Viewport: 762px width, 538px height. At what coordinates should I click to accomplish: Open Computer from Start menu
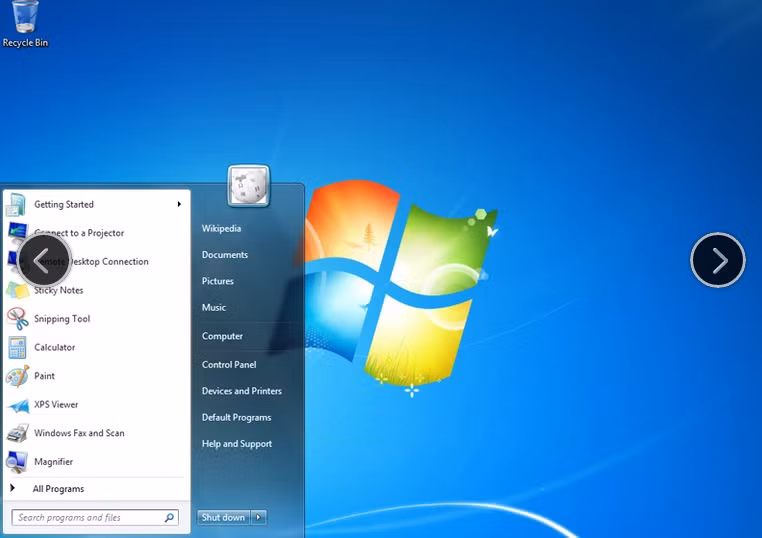point(222,336)
